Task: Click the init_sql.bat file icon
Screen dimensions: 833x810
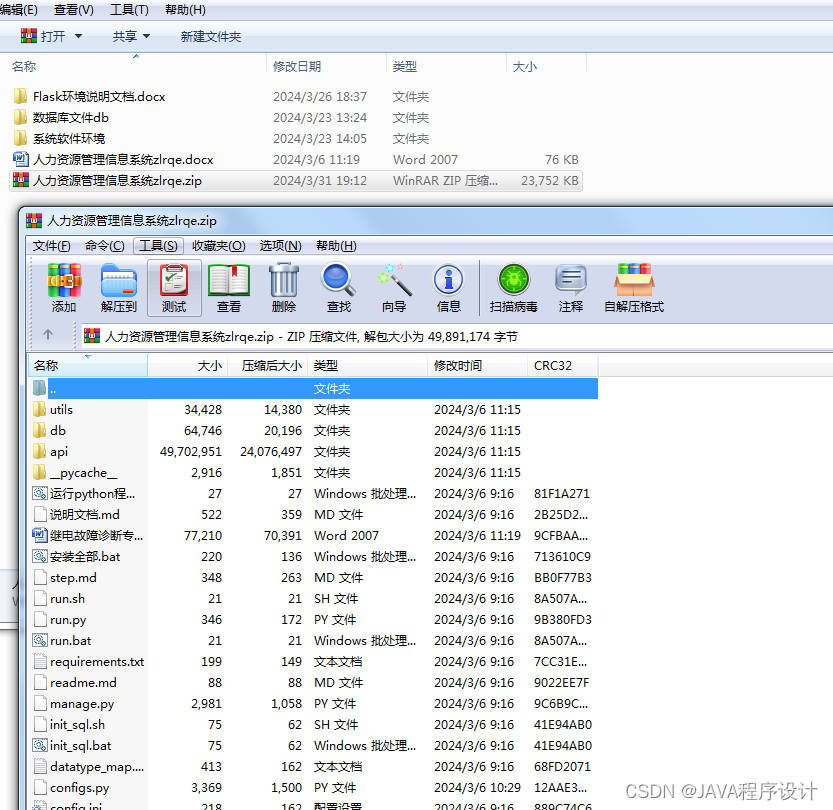Action: [40, 746]
